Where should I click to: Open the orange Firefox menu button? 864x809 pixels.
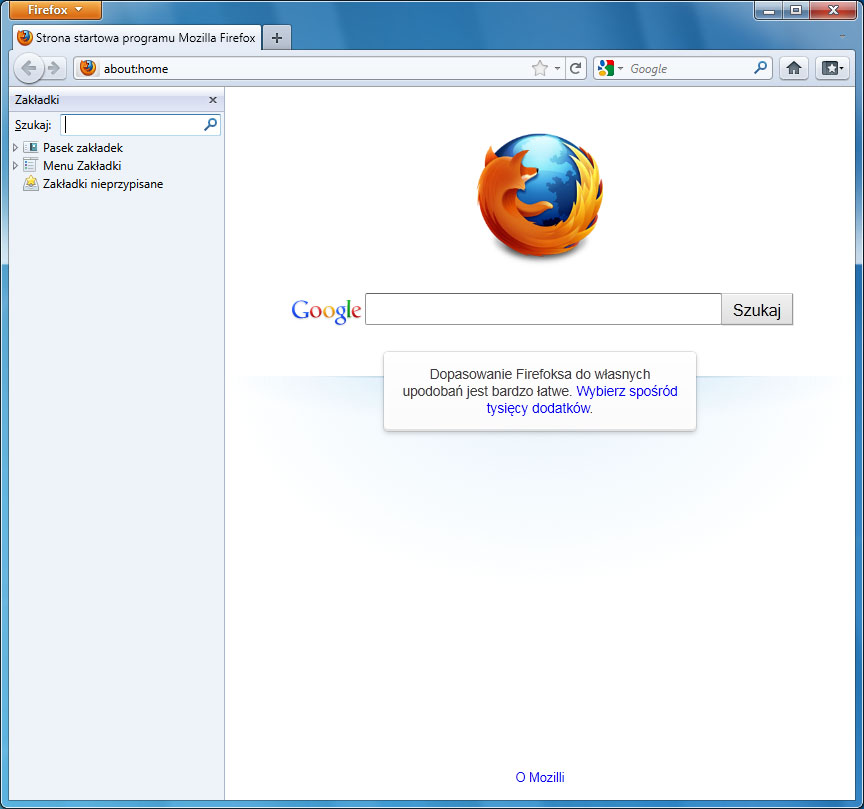click(x=55, y=10)
